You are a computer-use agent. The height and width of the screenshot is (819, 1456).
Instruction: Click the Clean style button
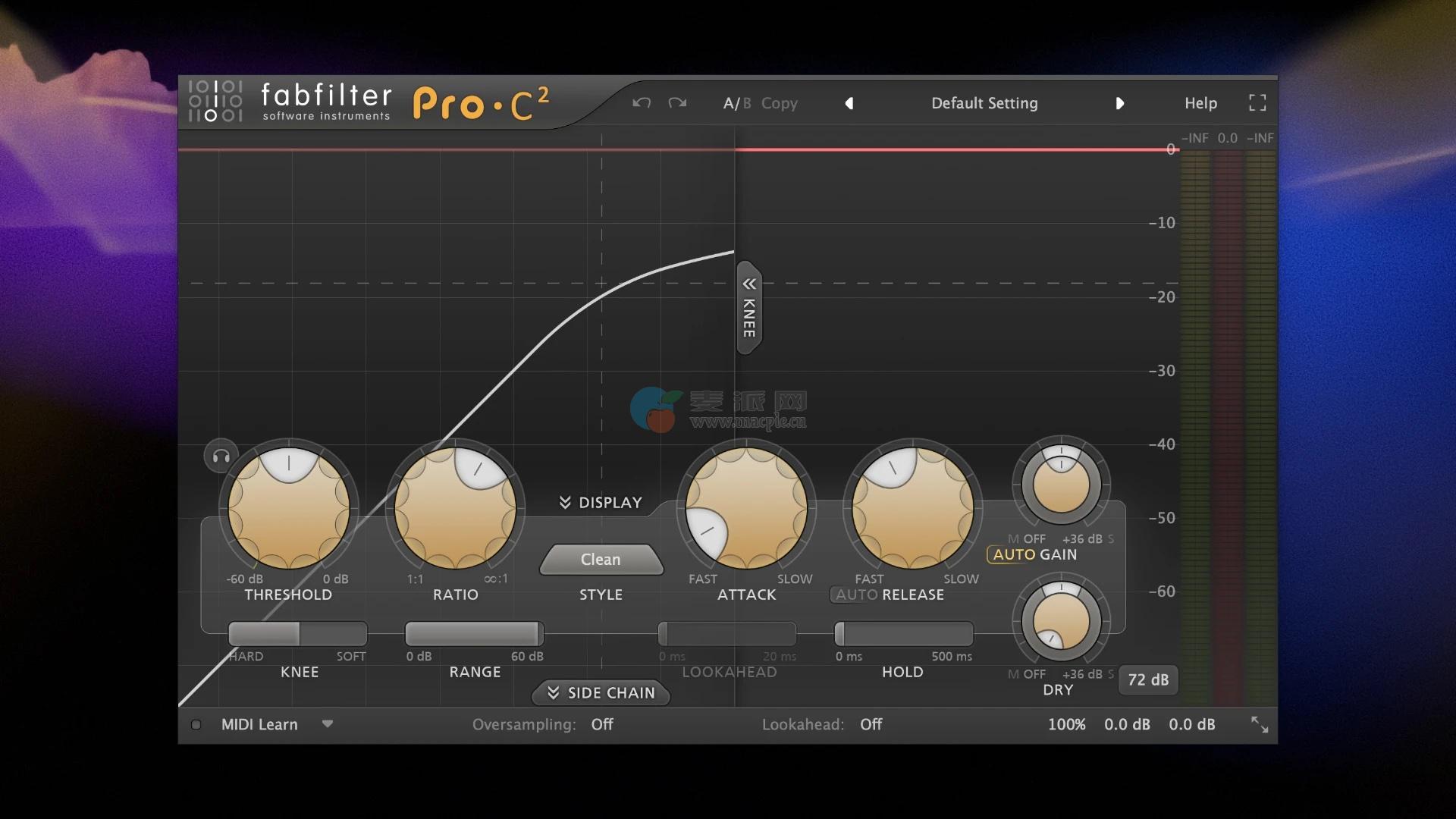(601, 560)
